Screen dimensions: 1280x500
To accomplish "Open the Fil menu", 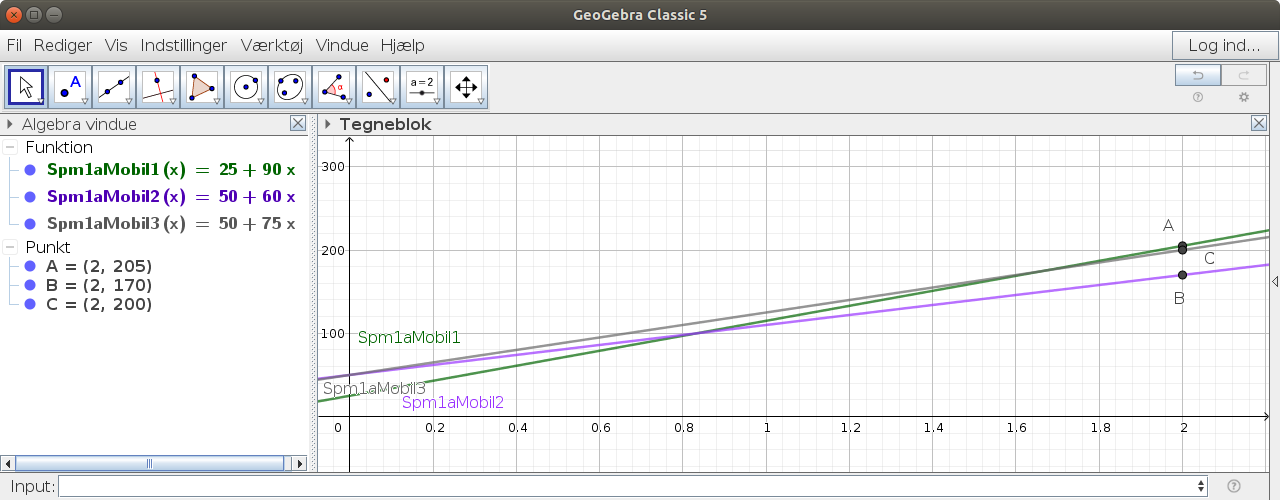I will coord(14,45).
